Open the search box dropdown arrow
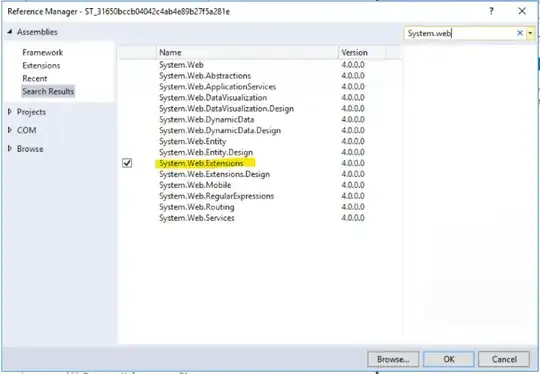Screen dimensions: 540x374 point(530,33)
